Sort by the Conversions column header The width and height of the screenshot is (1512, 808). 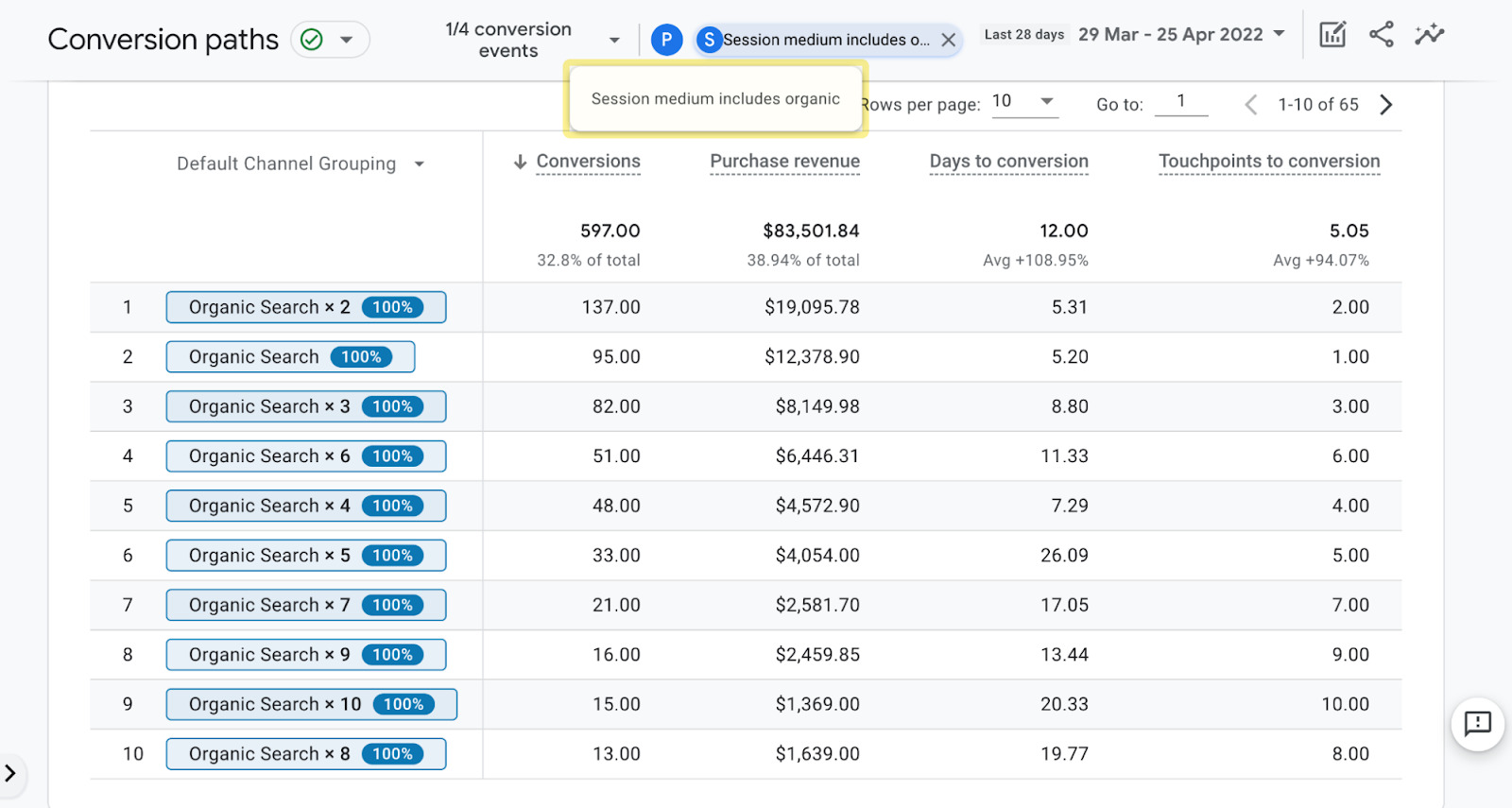tap(588, 162)
